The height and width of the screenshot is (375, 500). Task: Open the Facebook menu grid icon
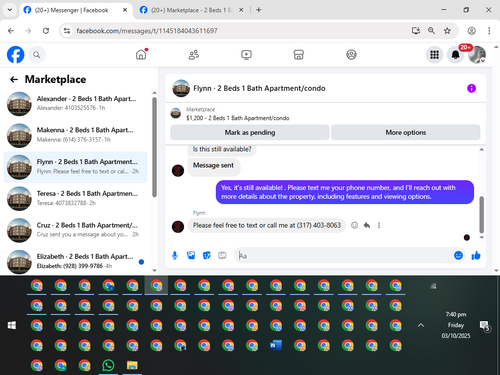click(x=434, y=55)
